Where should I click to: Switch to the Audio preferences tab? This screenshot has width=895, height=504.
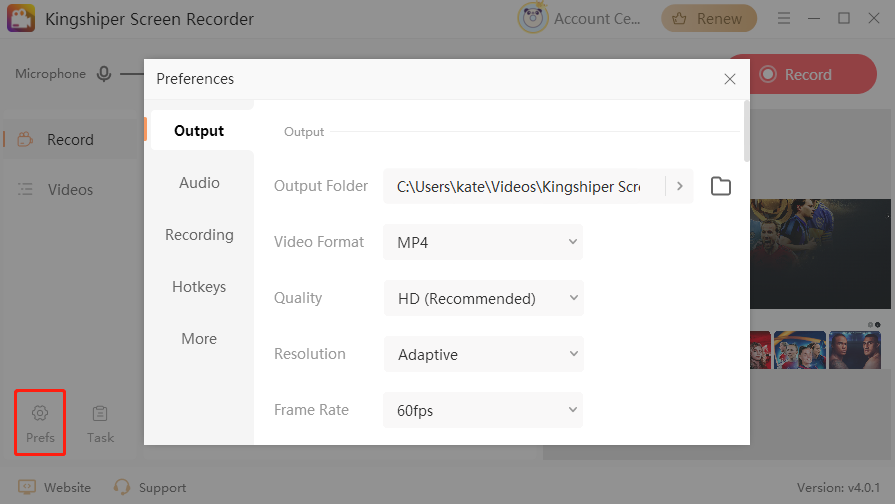point(199,183)
